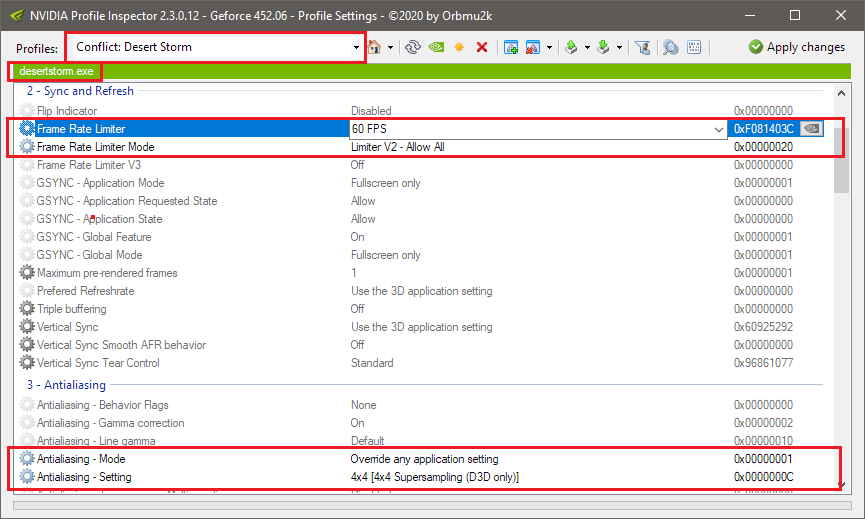Open the import profiles dropdown arrow

(619, 47)
